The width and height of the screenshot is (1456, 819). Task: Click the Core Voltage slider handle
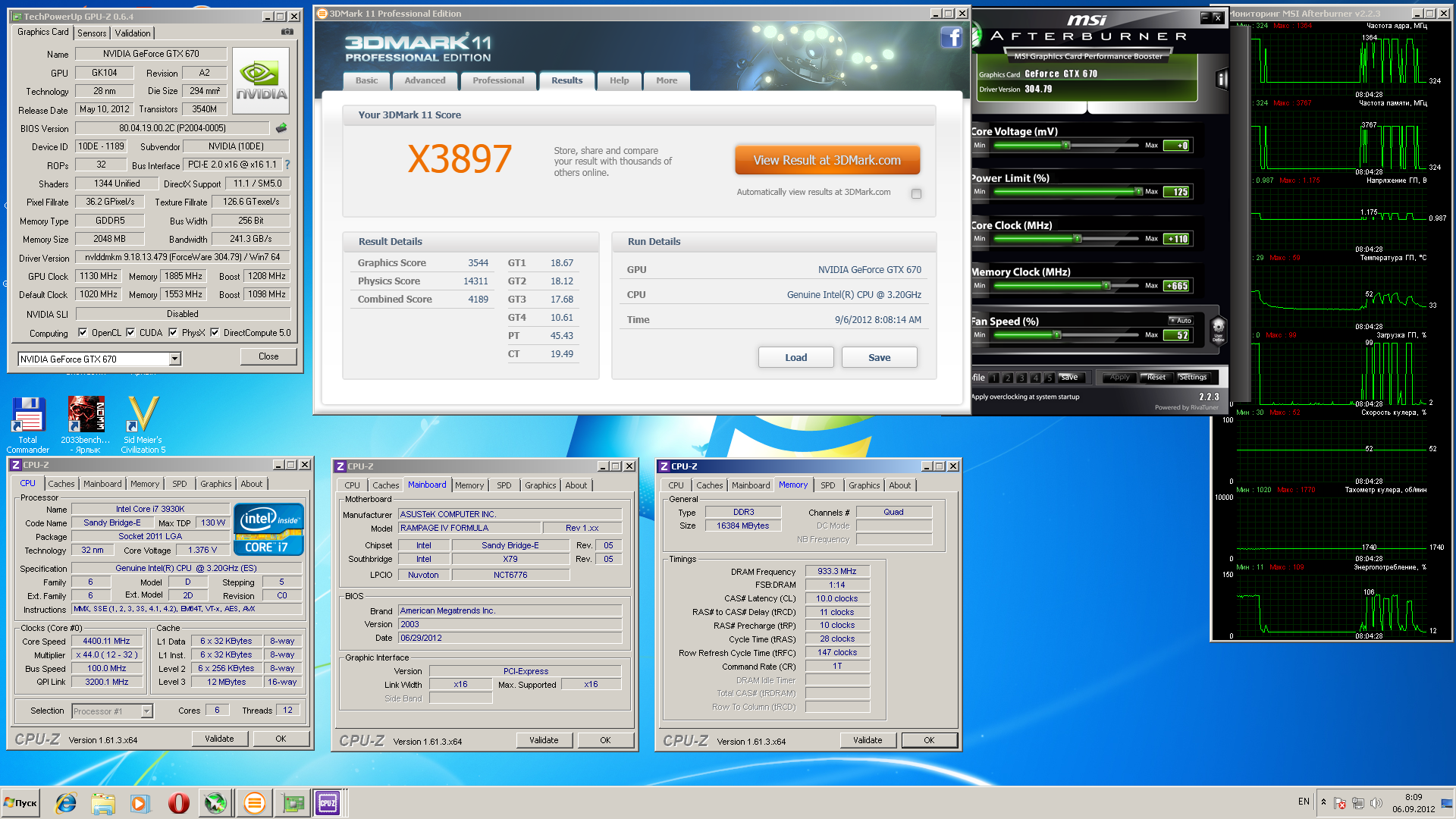1066,146
